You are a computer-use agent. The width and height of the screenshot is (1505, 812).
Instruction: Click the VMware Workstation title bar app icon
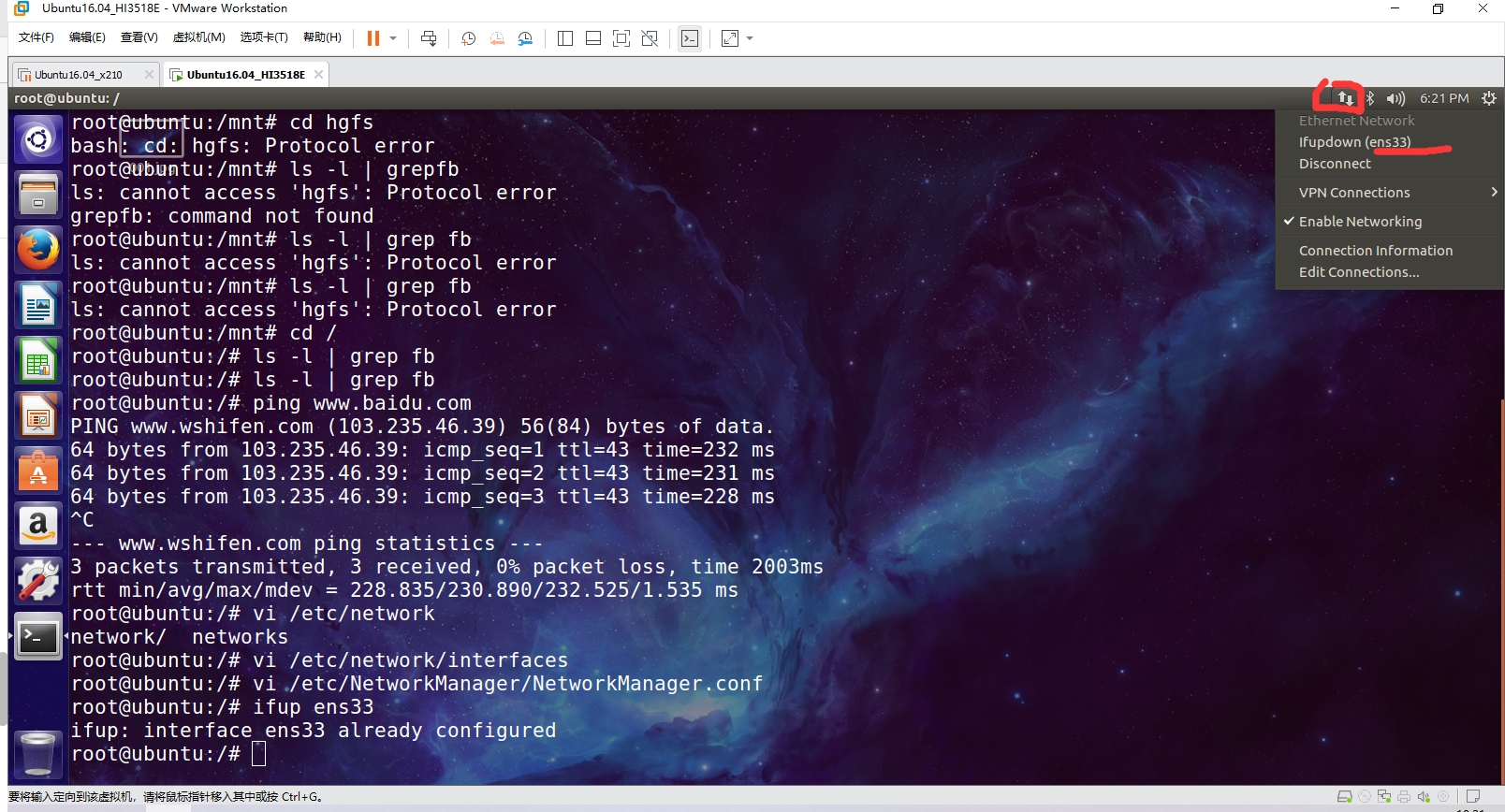(21, 8)
